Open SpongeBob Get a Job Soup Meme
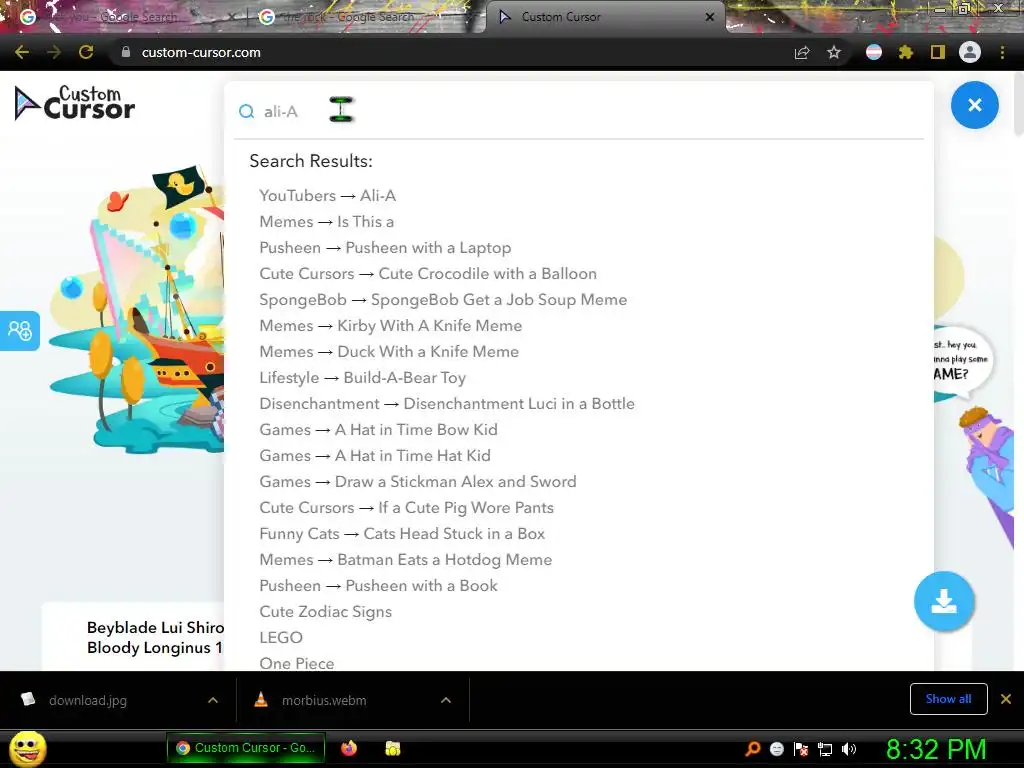Image resolution: width=1024 pixels, height=768 pixels. coord(443,300)
